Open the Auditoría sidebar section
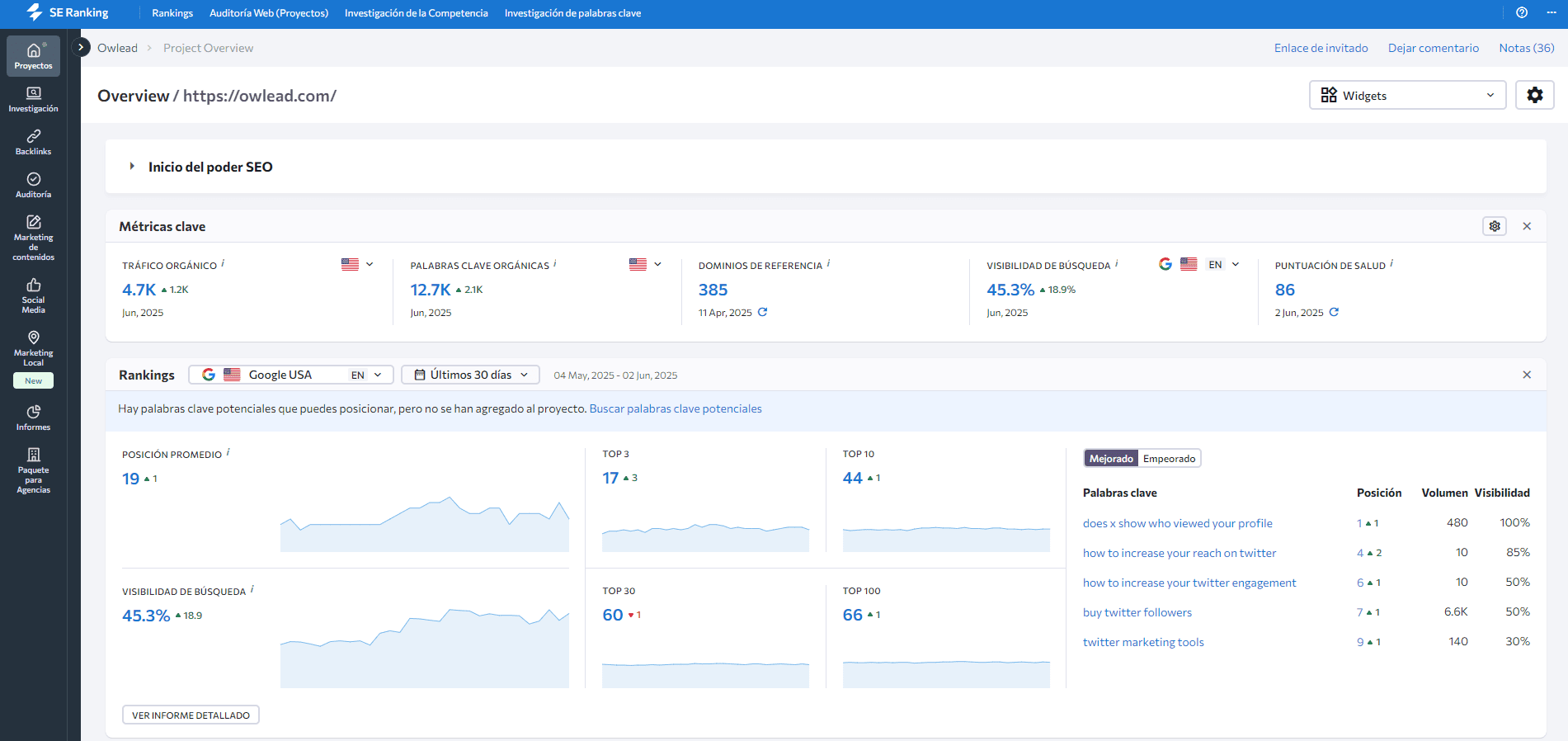The width and height of the screenshot is (1568, 741). point(33,185)
